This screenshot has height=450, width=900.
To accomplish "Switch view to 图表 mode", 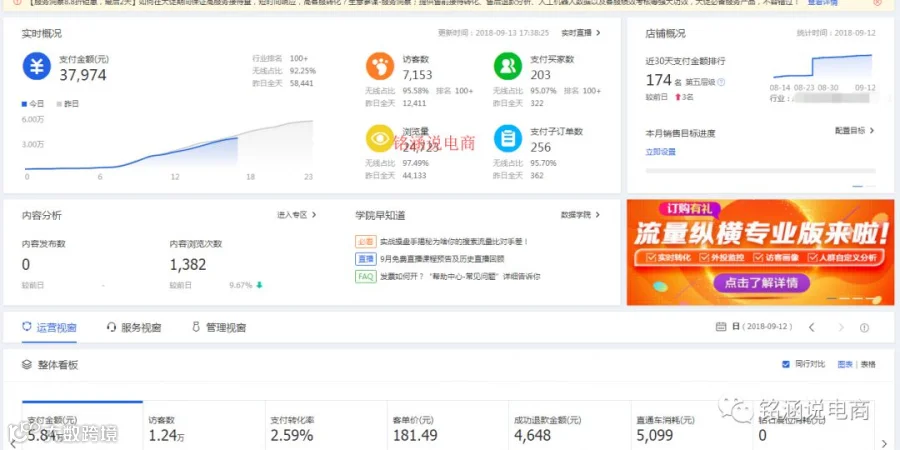I will (845, 364).
